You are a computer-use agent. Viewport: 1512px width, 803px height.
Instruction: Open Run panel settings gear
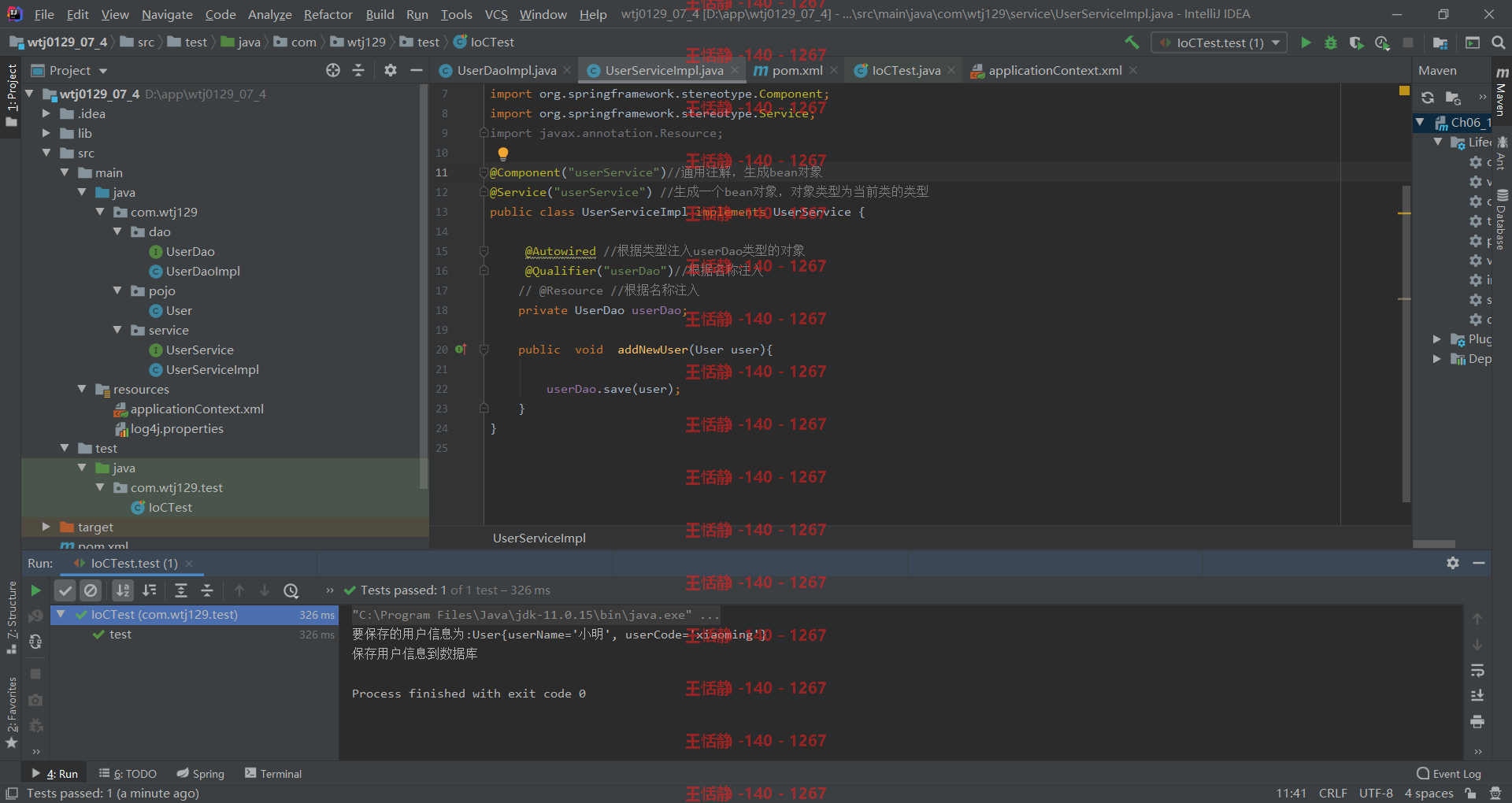(x=1453, y=563)
